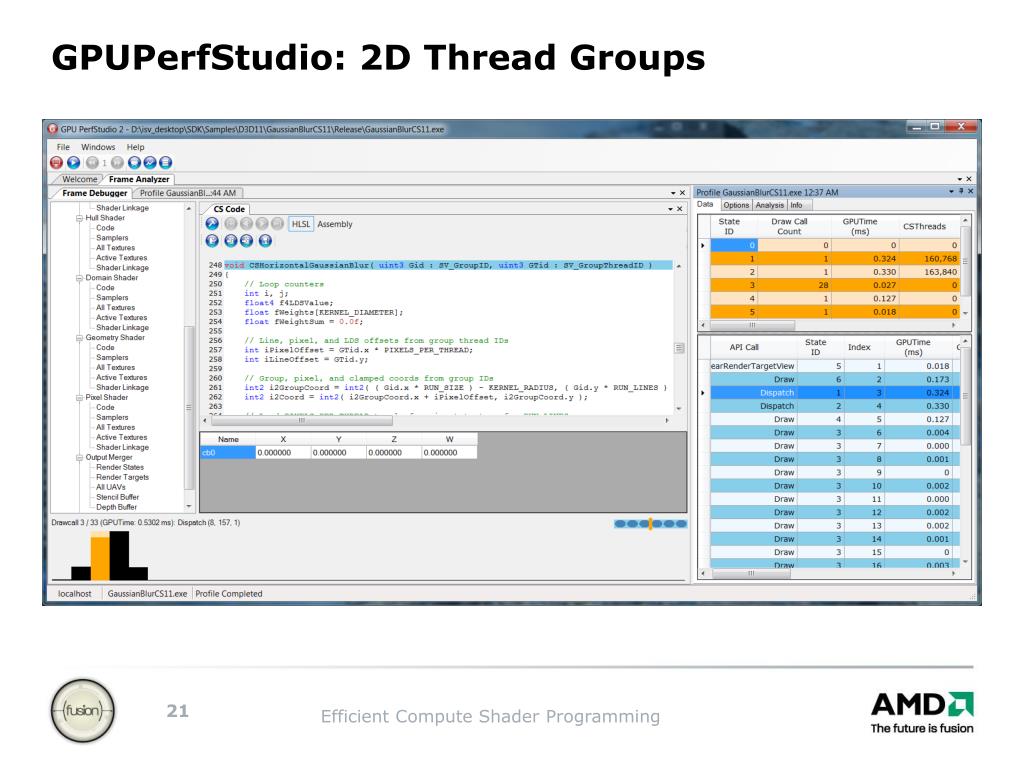Collapse the Pixel Shader tree node
Image resolution: width=1024 pixels, height=768 pixels.
(80, 397)
